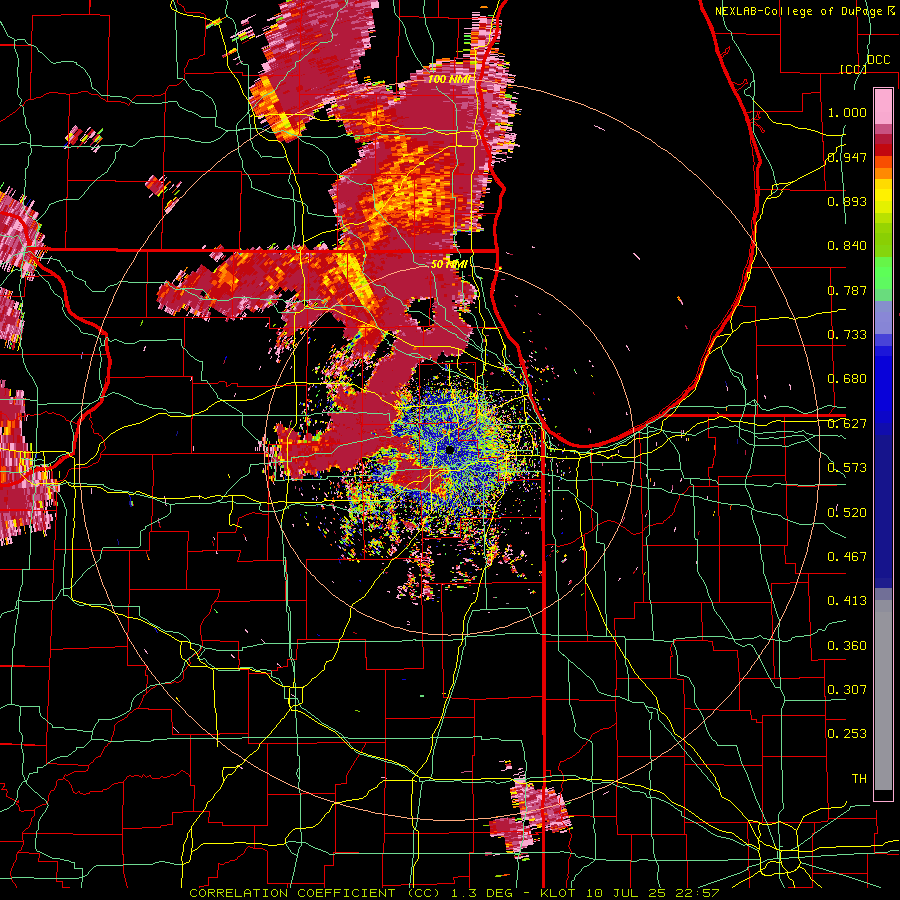
Task: Click the 0.787 color scale value
Action: [847, 290]
